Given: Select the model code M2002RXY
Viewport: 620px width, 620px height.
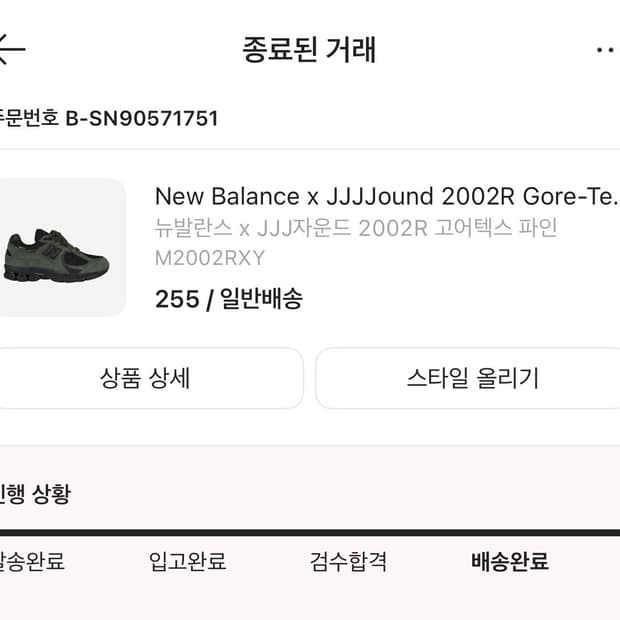Looking at the screenshot, I should click(x=210, y=258).
